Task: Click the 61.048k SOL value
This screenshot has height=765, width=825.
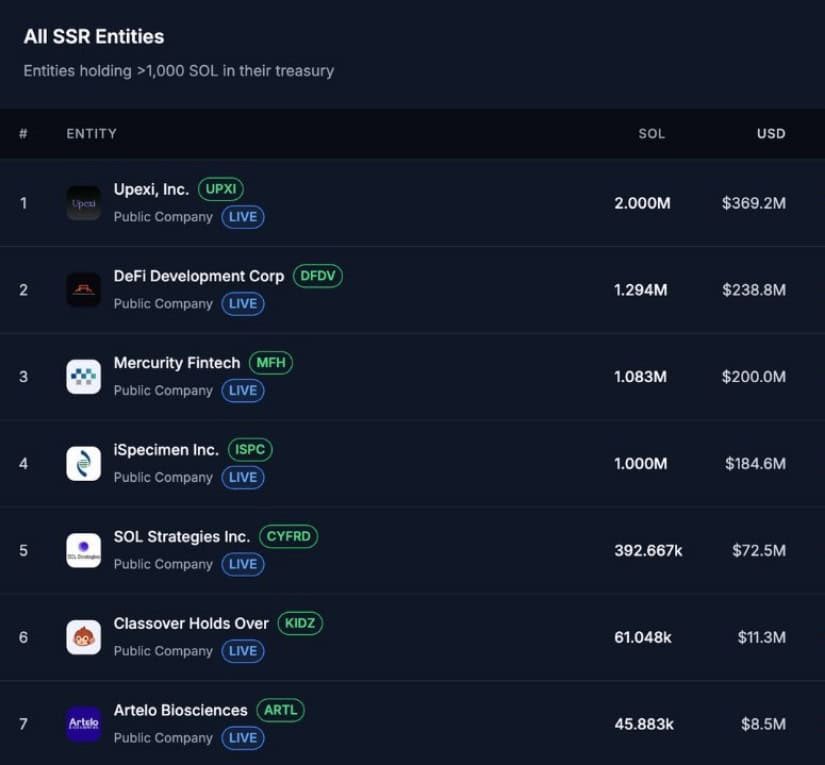Action: (643, 637)
